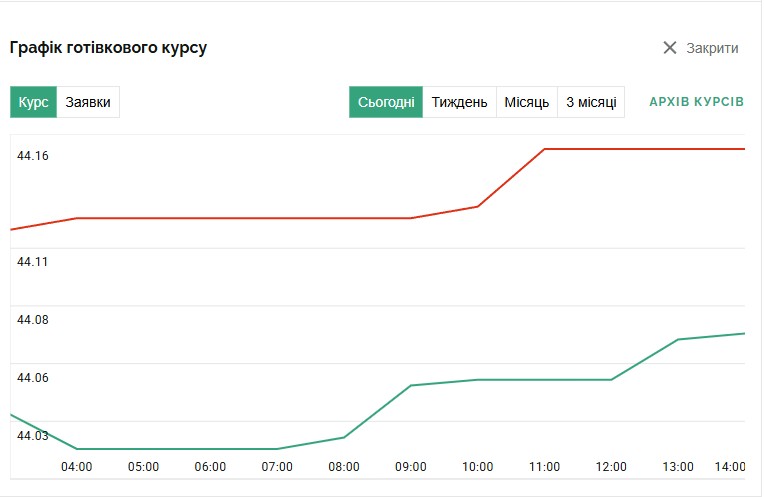Select the Тиждень time range
Screen dimensions: 764x497
click(459, 102)
